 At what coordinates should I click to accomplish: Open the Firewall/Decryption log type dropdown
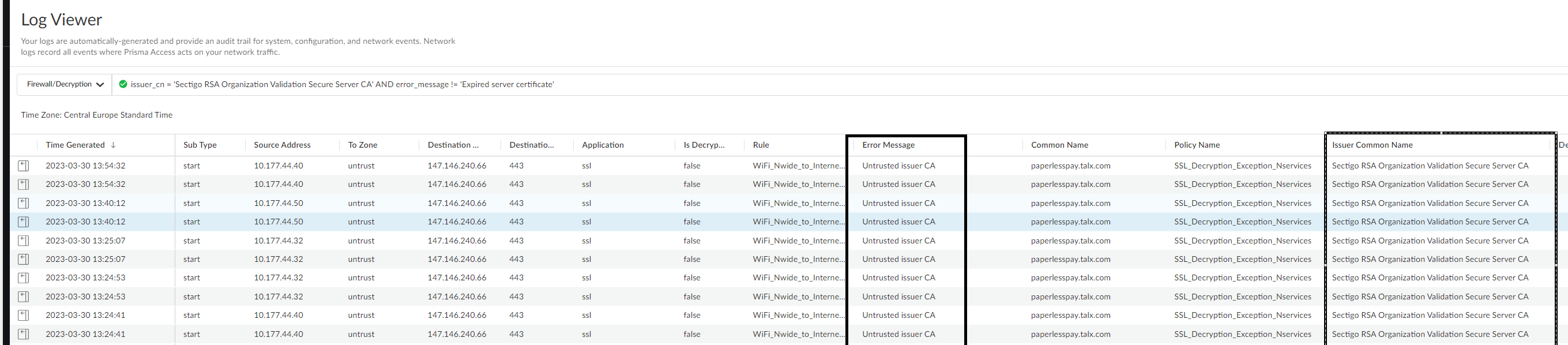(65, 85)
